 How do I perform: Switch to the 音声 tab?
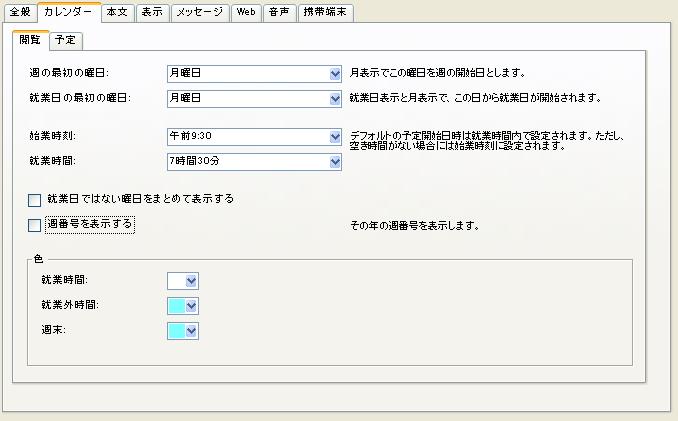click(279, 13)
